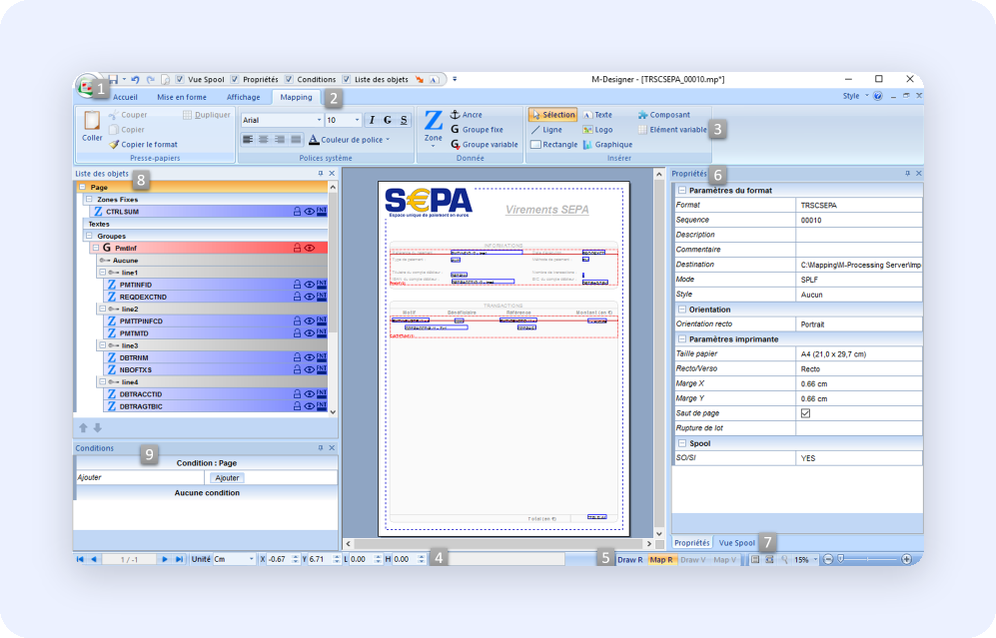Click Copier le format
This screenshot has height=638, width=996.
coord(143,144)
